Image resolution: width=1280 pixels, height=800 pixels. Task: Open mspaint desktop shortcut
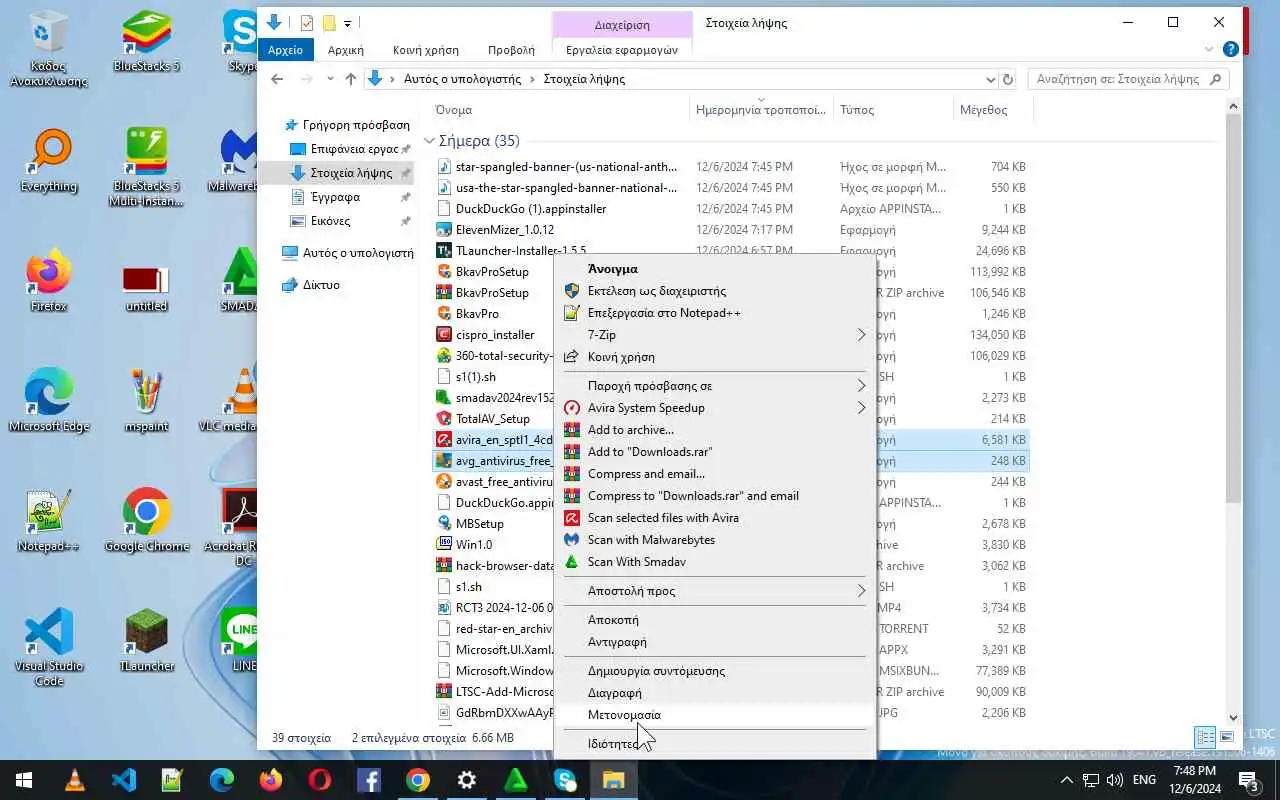coord(147,401)
